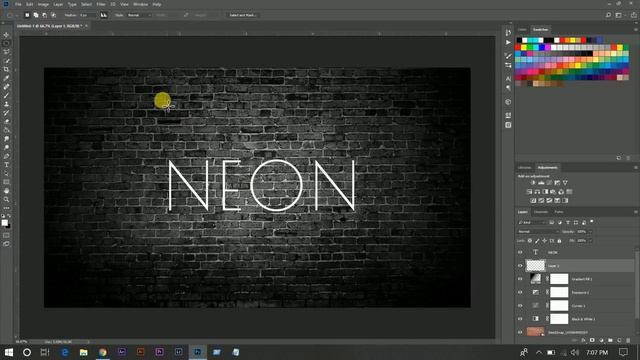Close the Untitled-1 document tab

[x=86, y=26]
